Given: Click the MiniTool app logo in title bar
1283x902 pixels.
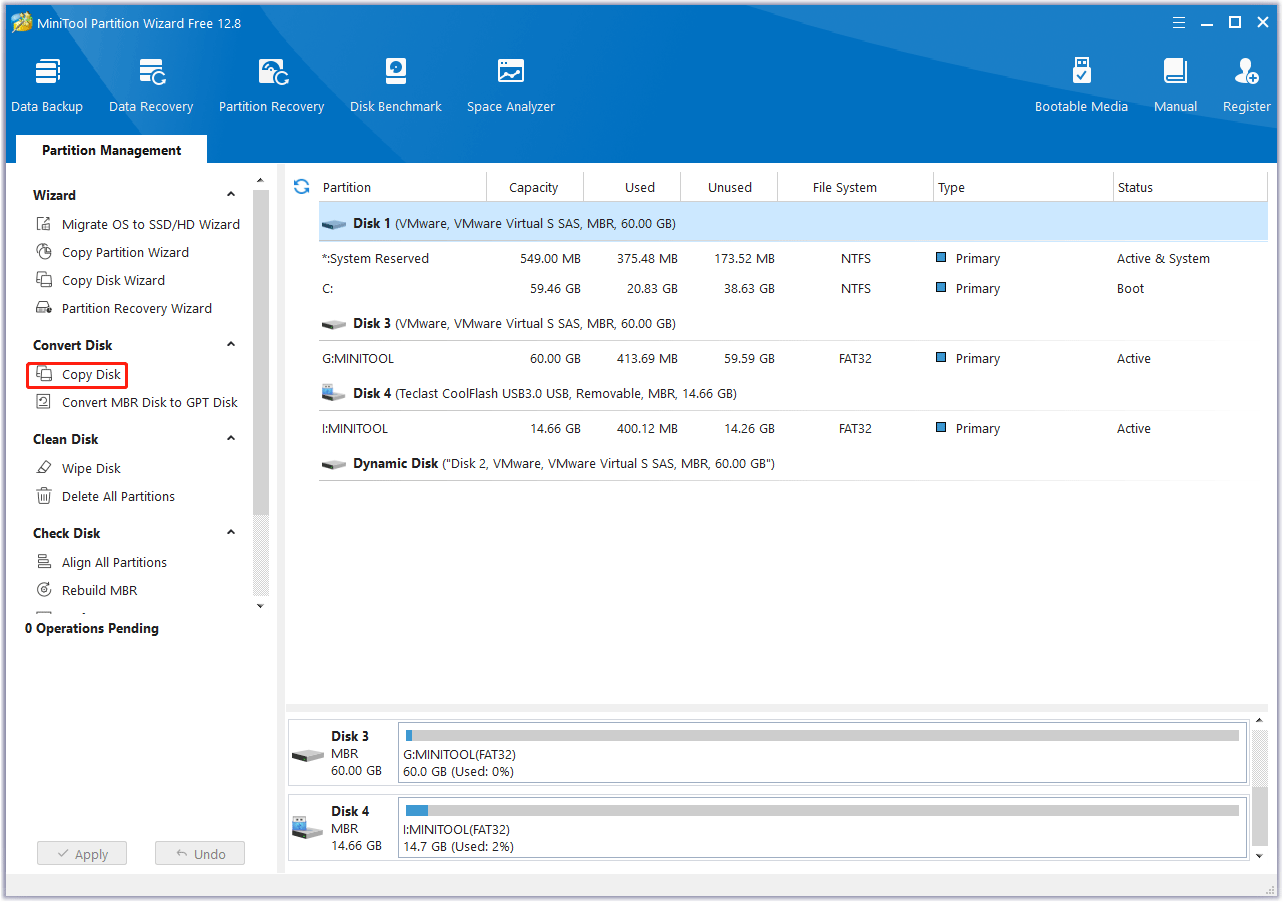Looking at the screenshot, I should [22, 22].
